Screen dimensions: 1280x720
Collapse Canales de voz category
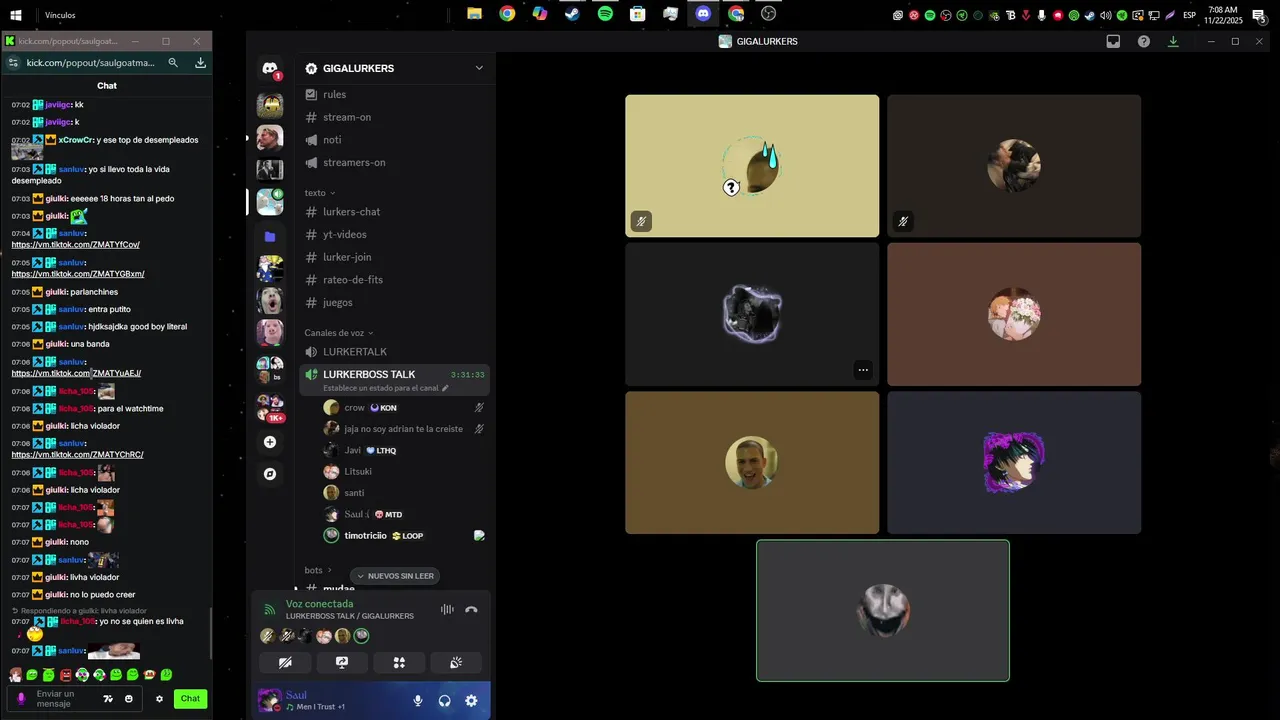click(x=339, y=333)
